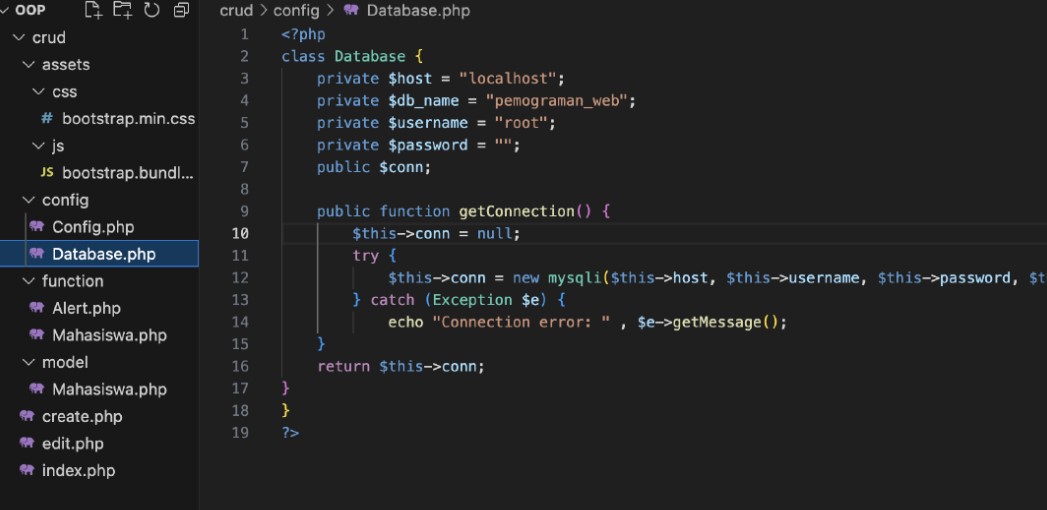
Task: Open the bootstrap.bundl... JS file
Action: click(x=128, y=173)
